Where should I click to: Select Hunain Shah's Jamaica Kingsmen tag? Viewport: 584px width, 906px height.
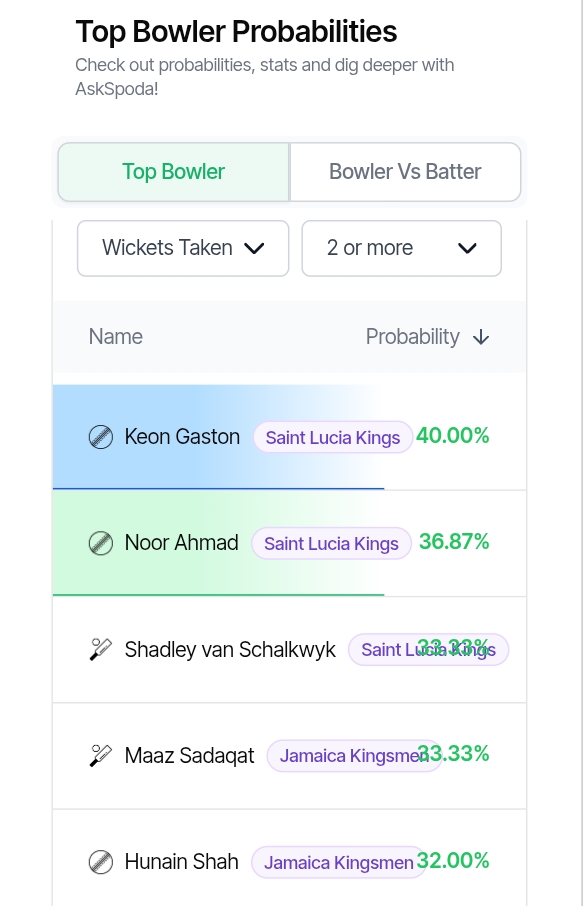[x=339, y=863]
